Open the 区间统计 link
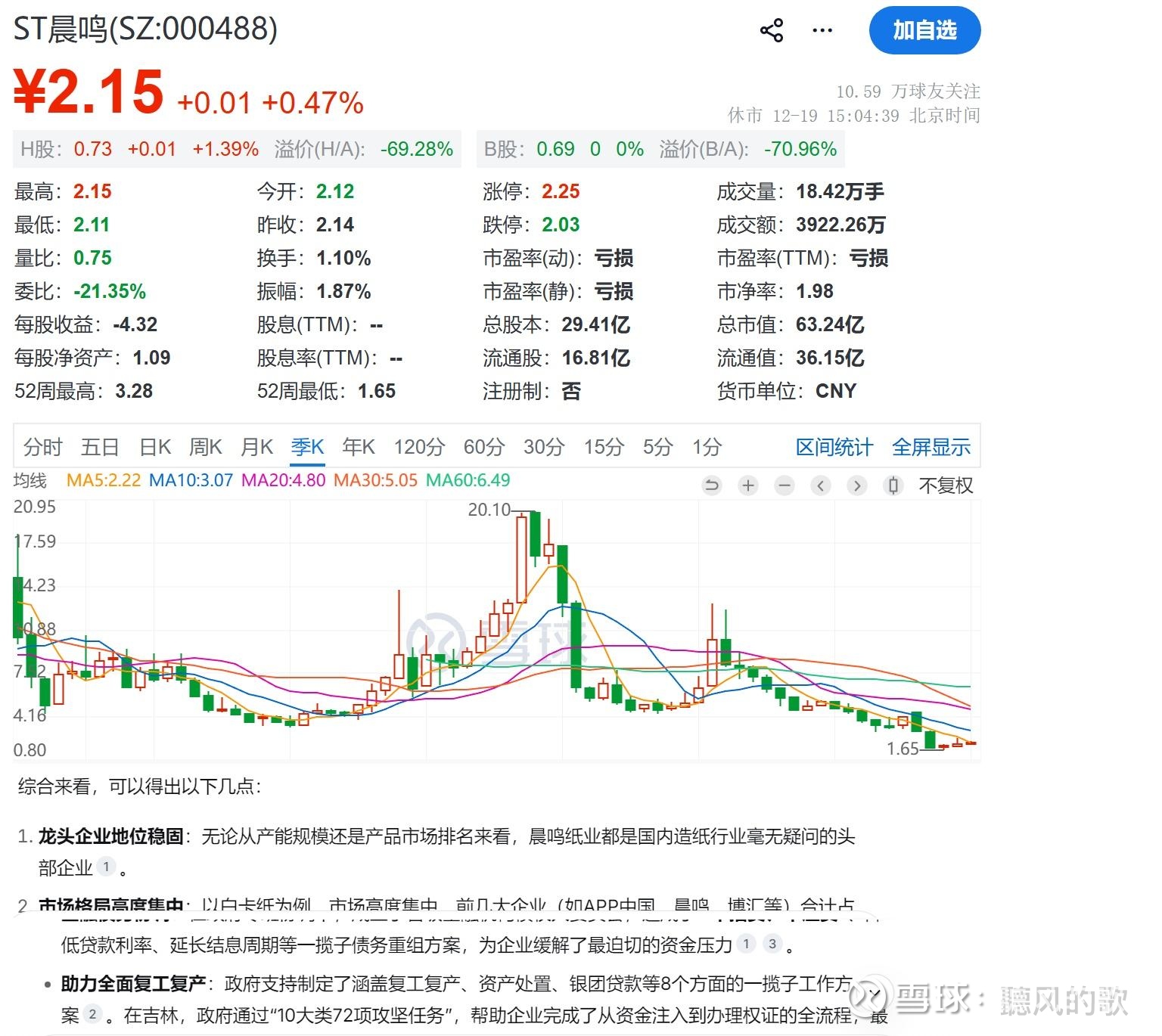 tap(834, 448)
